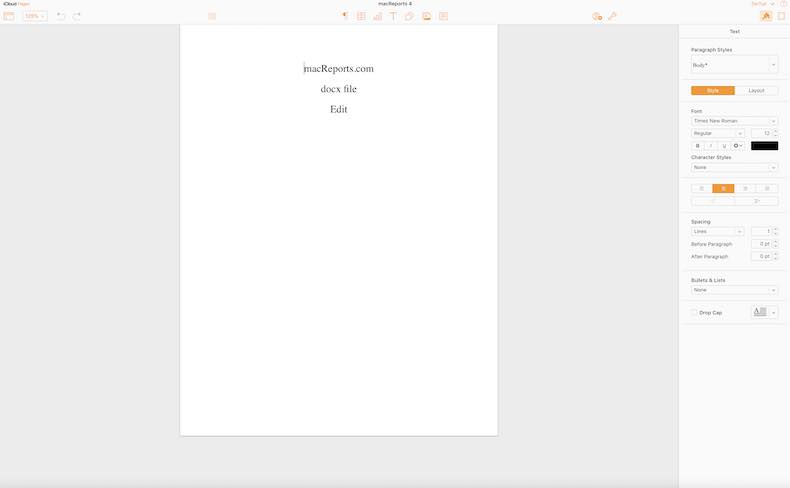
Task: Click the help icon at top right
Action: [x=783, y=4]
